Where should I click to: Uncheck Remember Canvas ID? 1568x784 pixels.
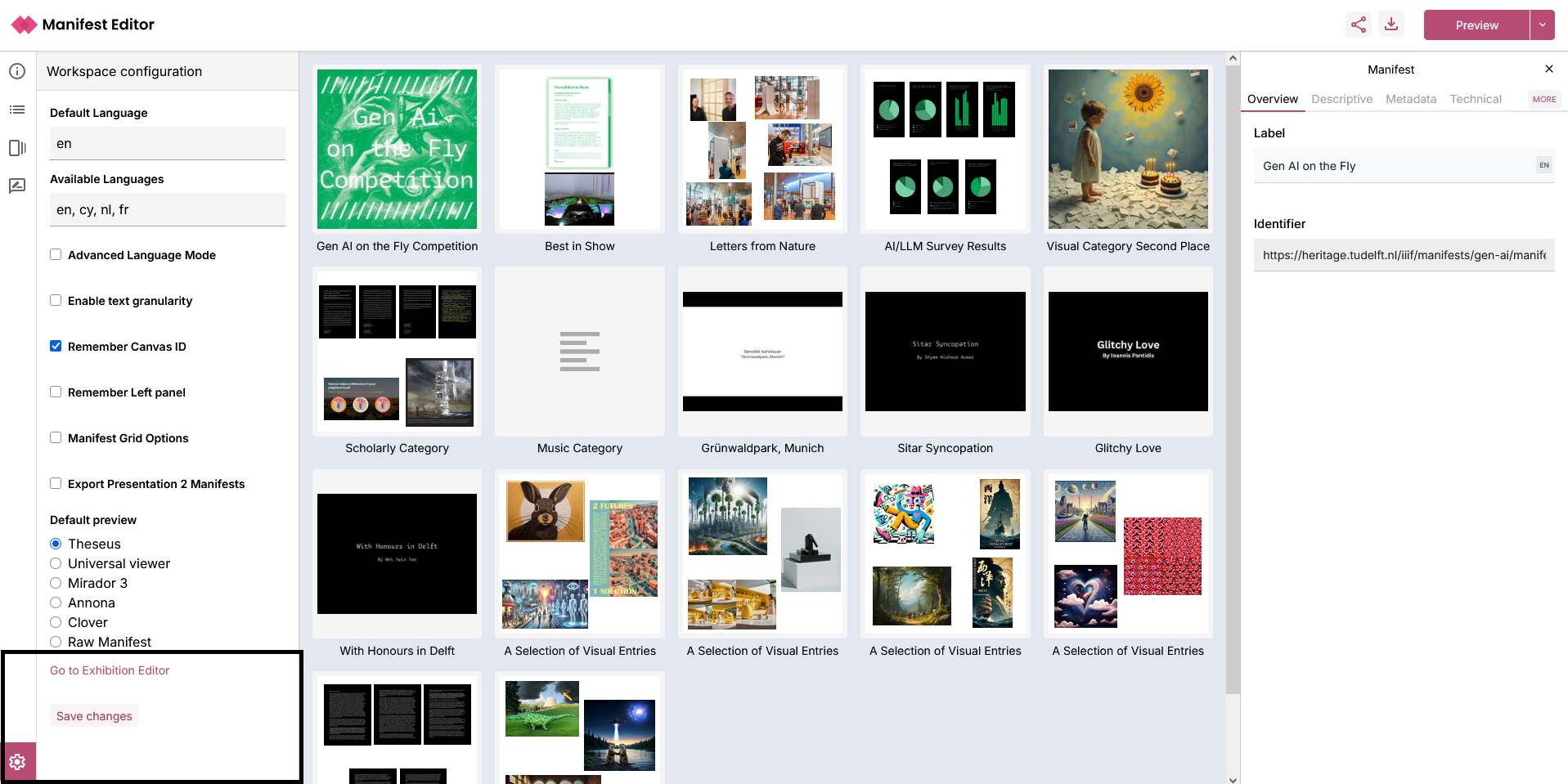click(x=56, y=346)
